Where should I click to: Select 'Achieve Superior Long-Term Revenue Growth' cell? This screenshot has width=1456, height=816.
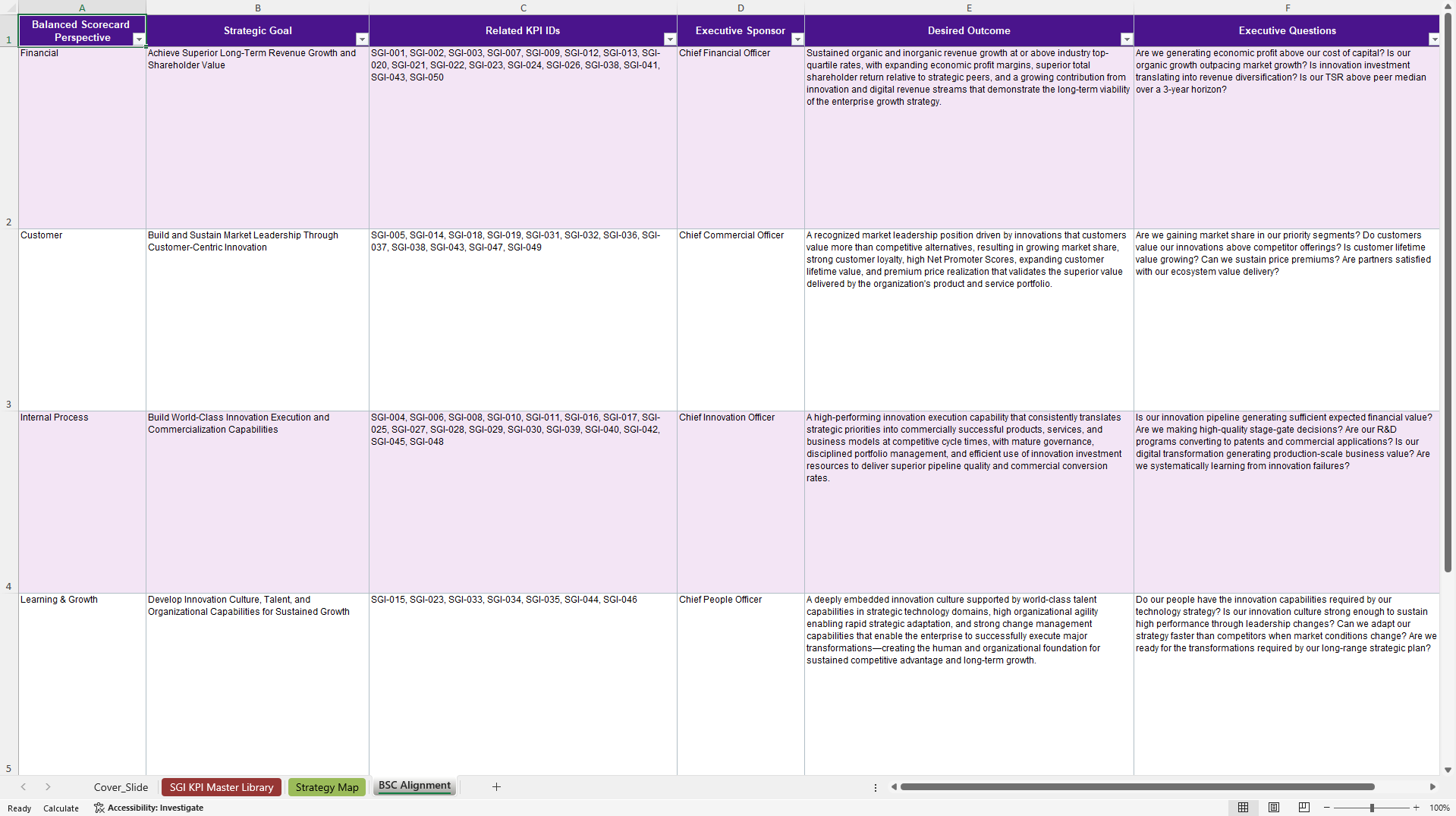point(257,138)
